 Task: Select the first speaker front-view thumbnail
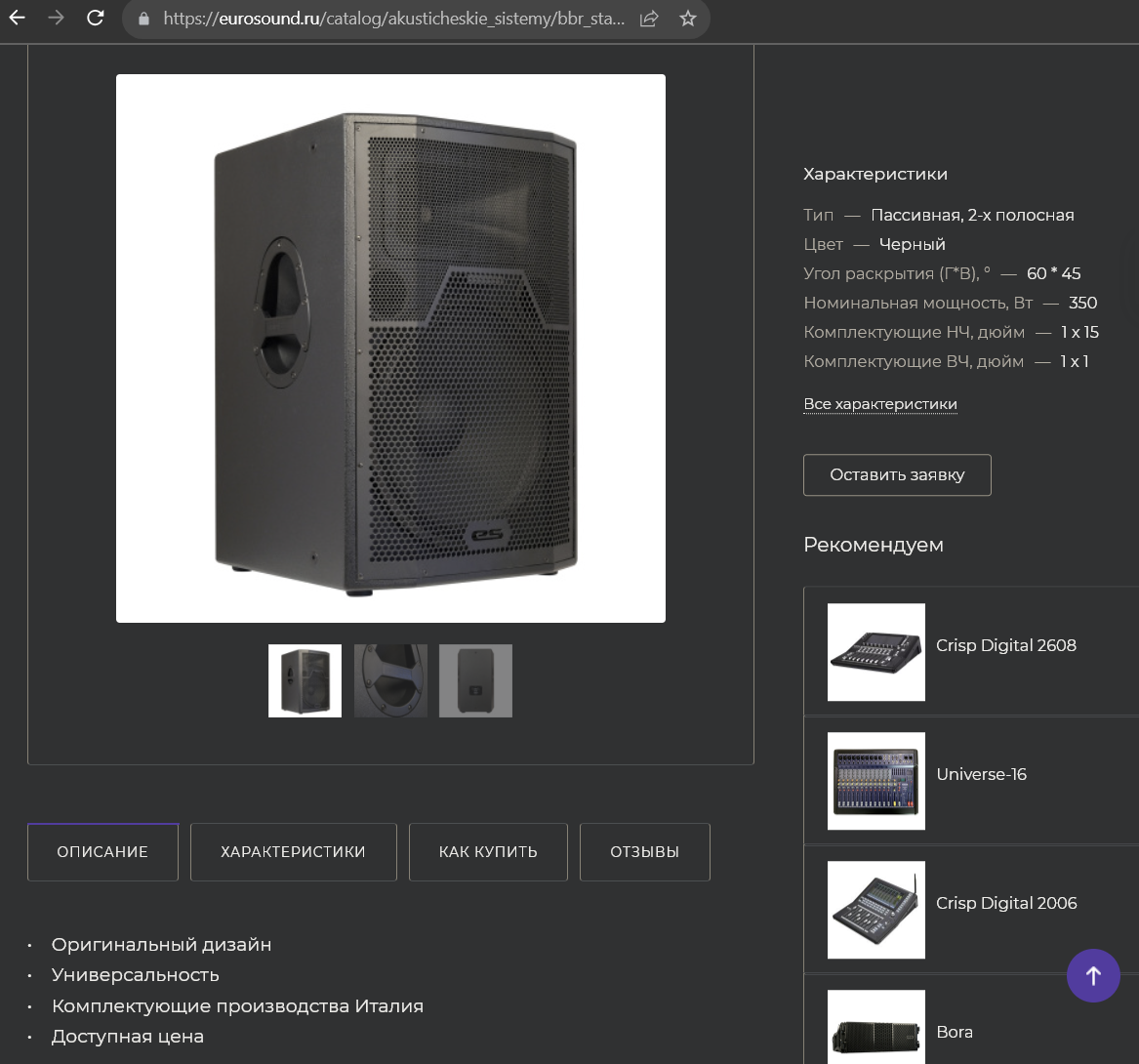click(x=305, y=680)
